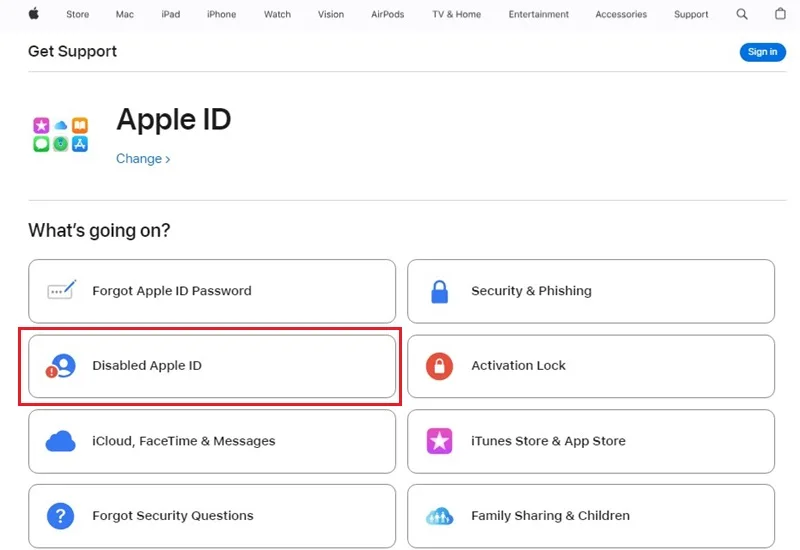Click the purple star iTunes Store icon
800x550 pixels.
(439, 441)
